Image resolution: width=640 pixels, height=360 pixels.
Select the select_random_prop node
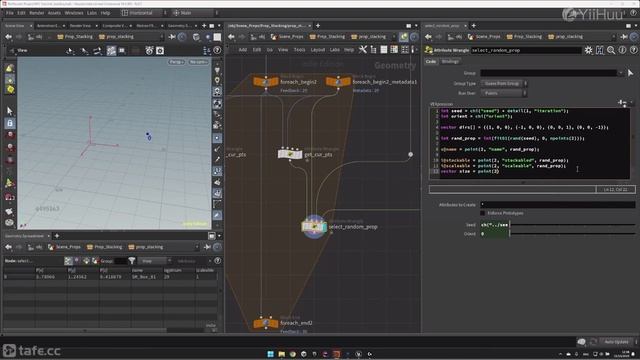coord(313,227)
